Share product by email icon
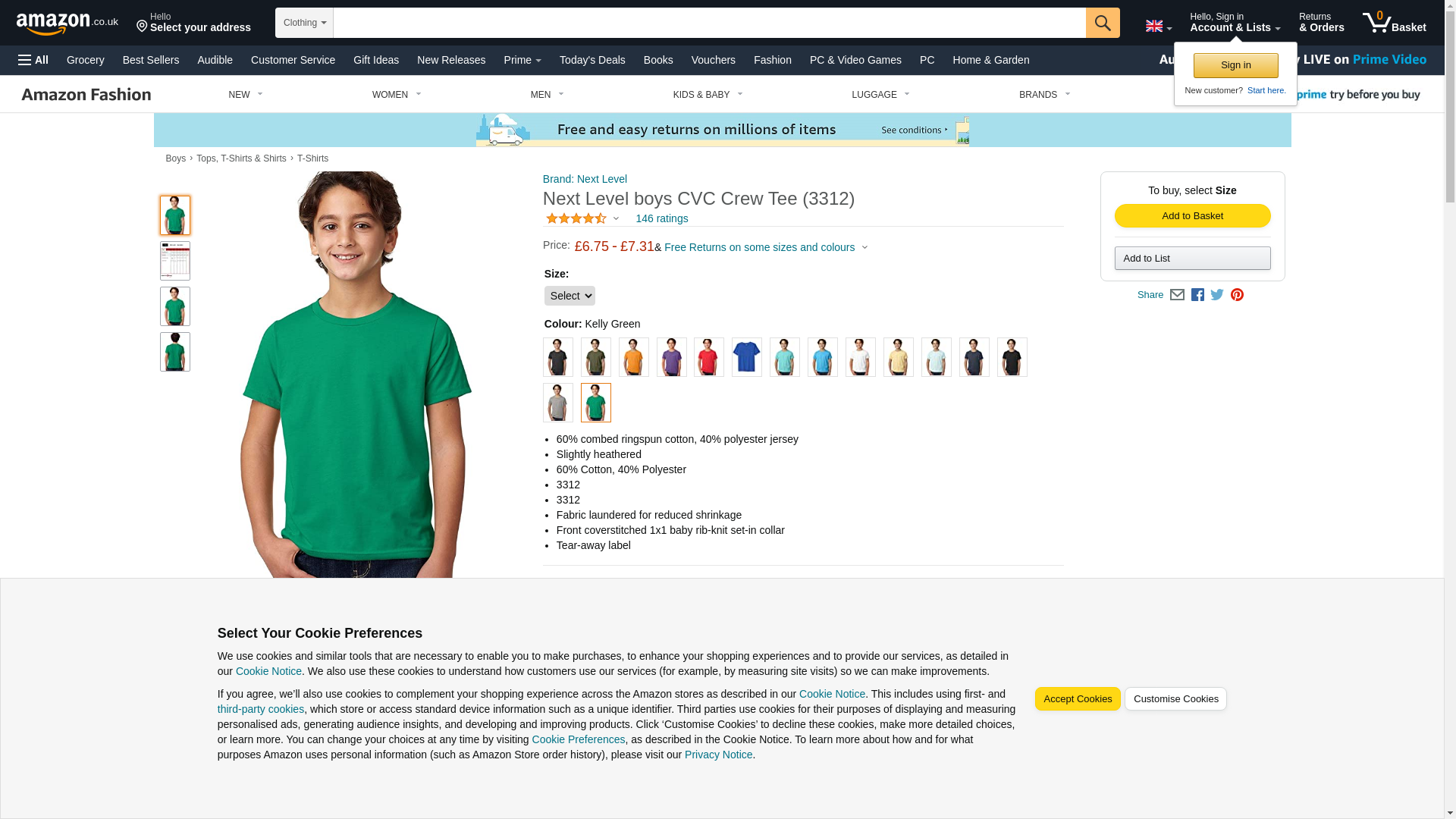 (x=1177, y=295)
